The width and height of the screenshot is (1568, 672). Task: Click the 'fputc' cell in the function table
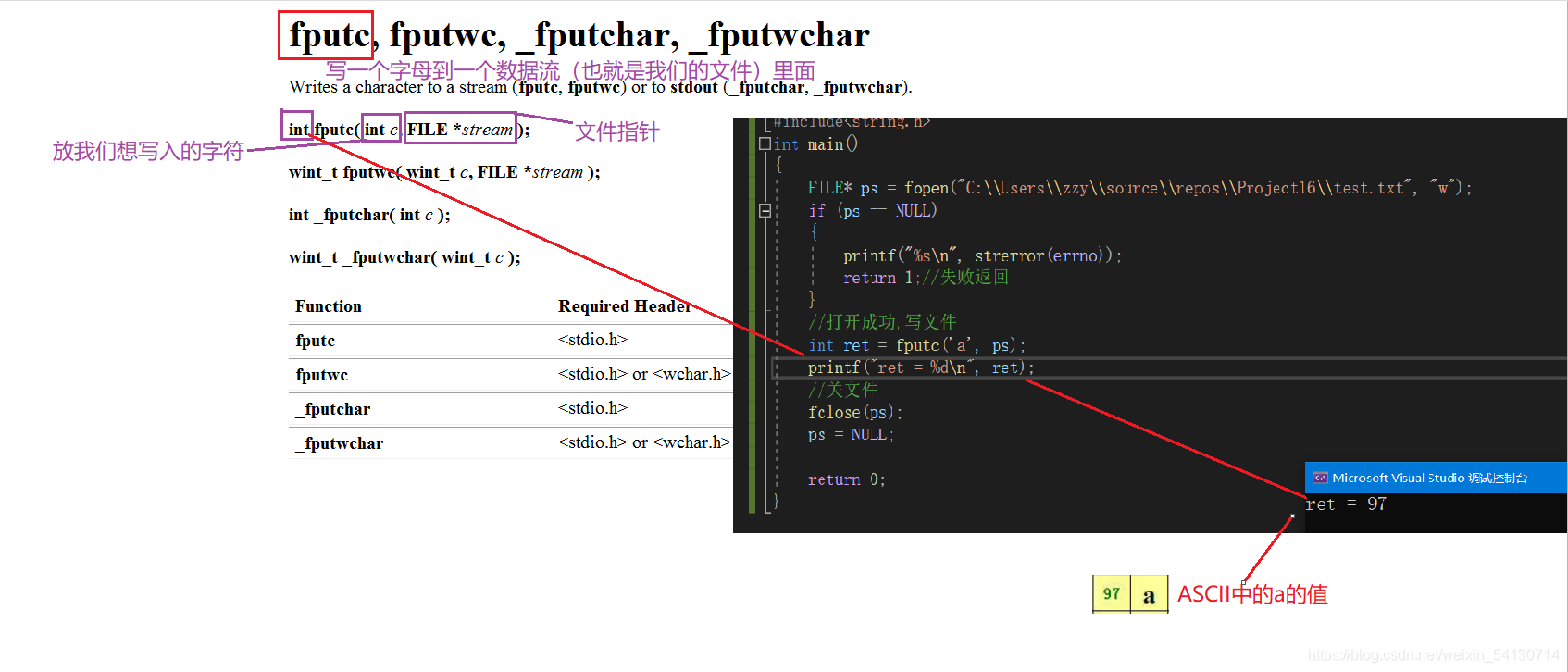tap(316, 341)
